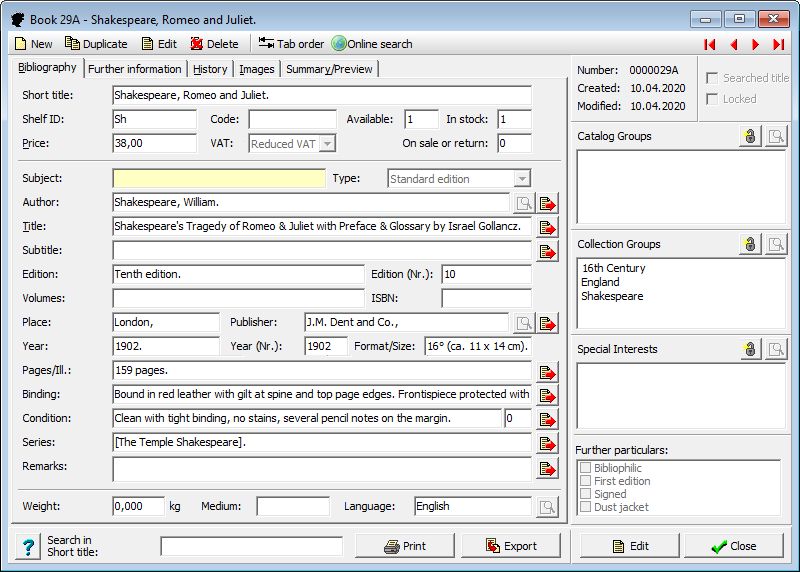Viewport: 800px width, 572px height.
Task: Click the New record toolbar icon
Action: coord(20,44)
